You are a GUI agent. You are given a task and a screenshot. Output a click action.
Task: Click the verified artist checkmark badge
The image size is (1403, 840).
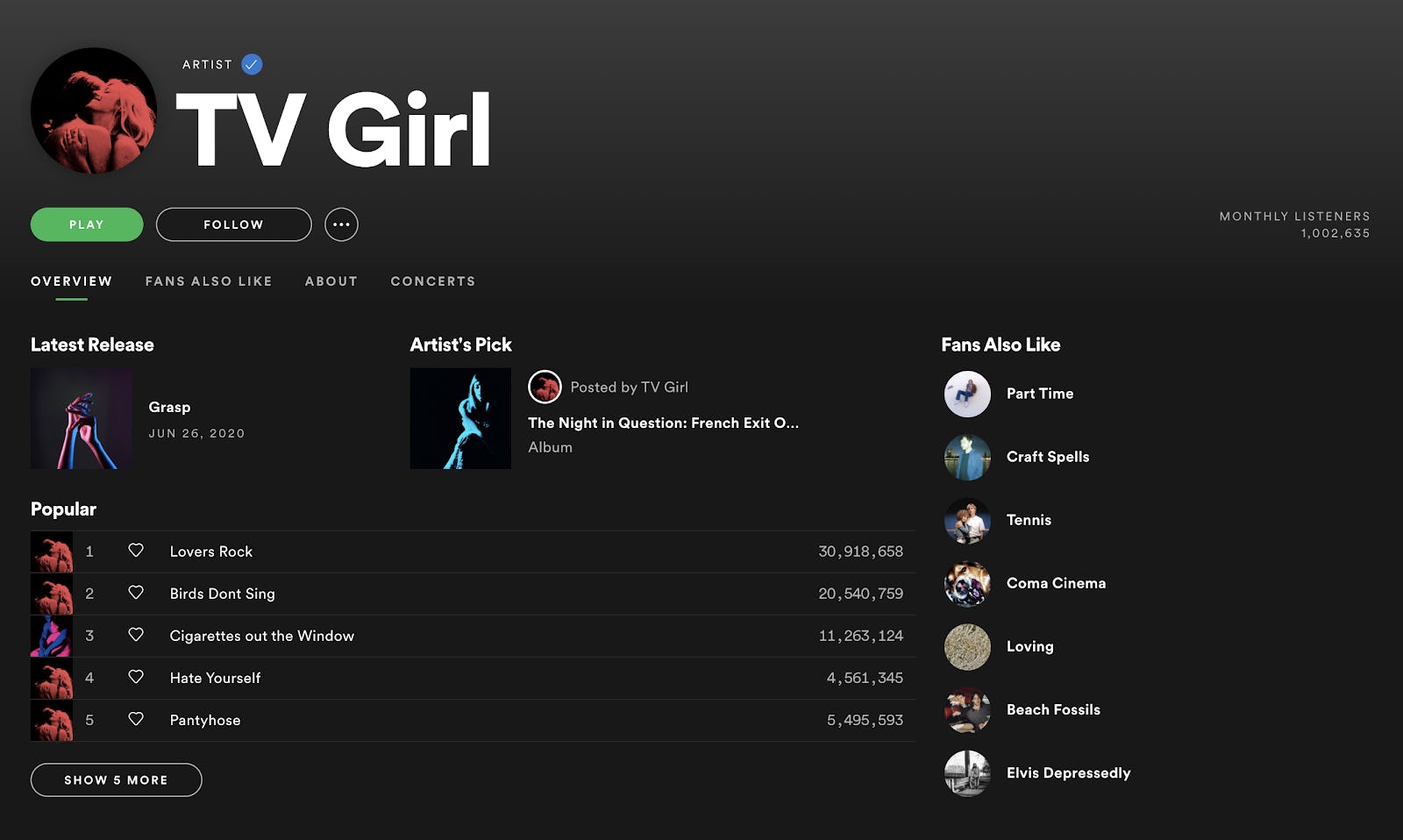252,64
